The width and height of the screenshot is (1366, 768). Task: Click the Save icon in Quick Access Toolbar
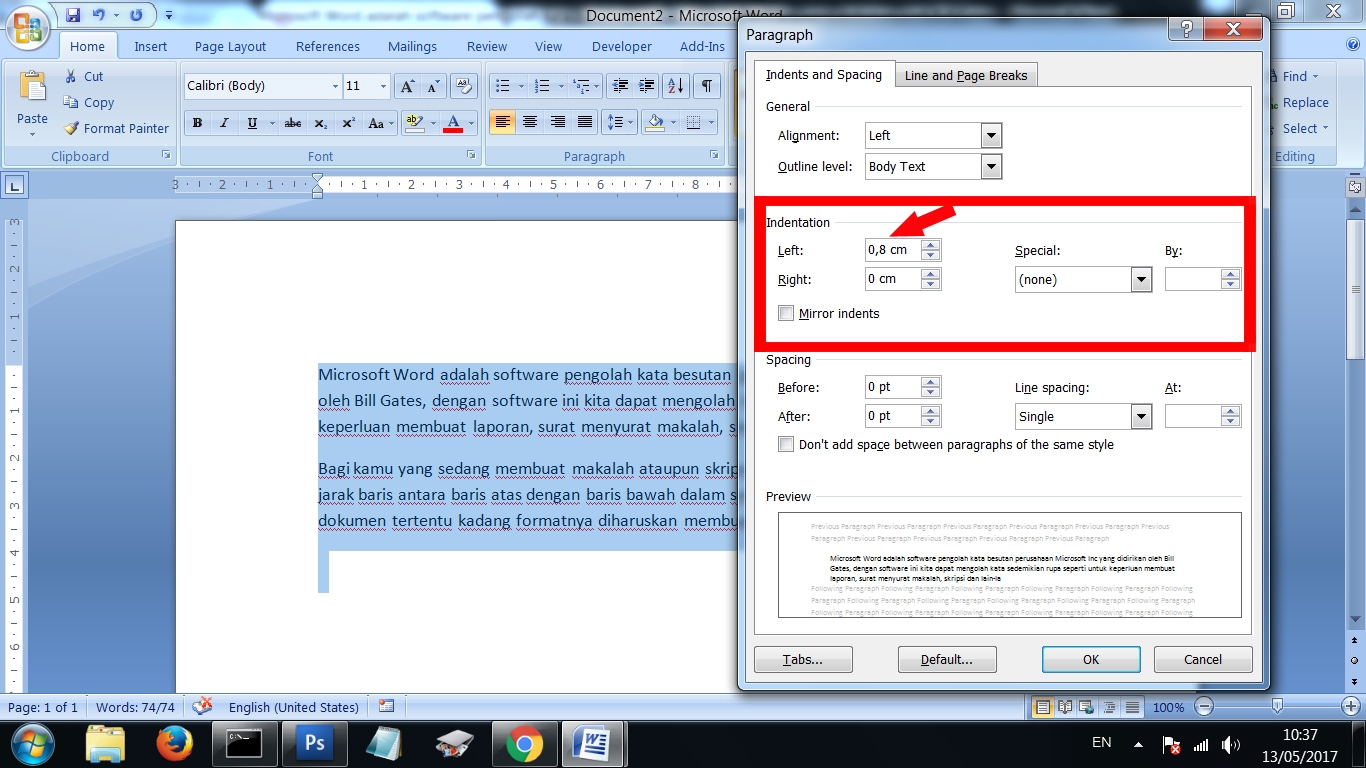[x=73, y=15]
